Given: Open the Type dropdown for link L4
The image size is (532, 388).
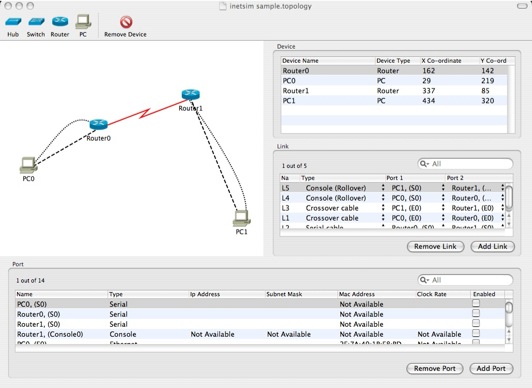Looking at the screenshot, I should [x=383, y=198].
